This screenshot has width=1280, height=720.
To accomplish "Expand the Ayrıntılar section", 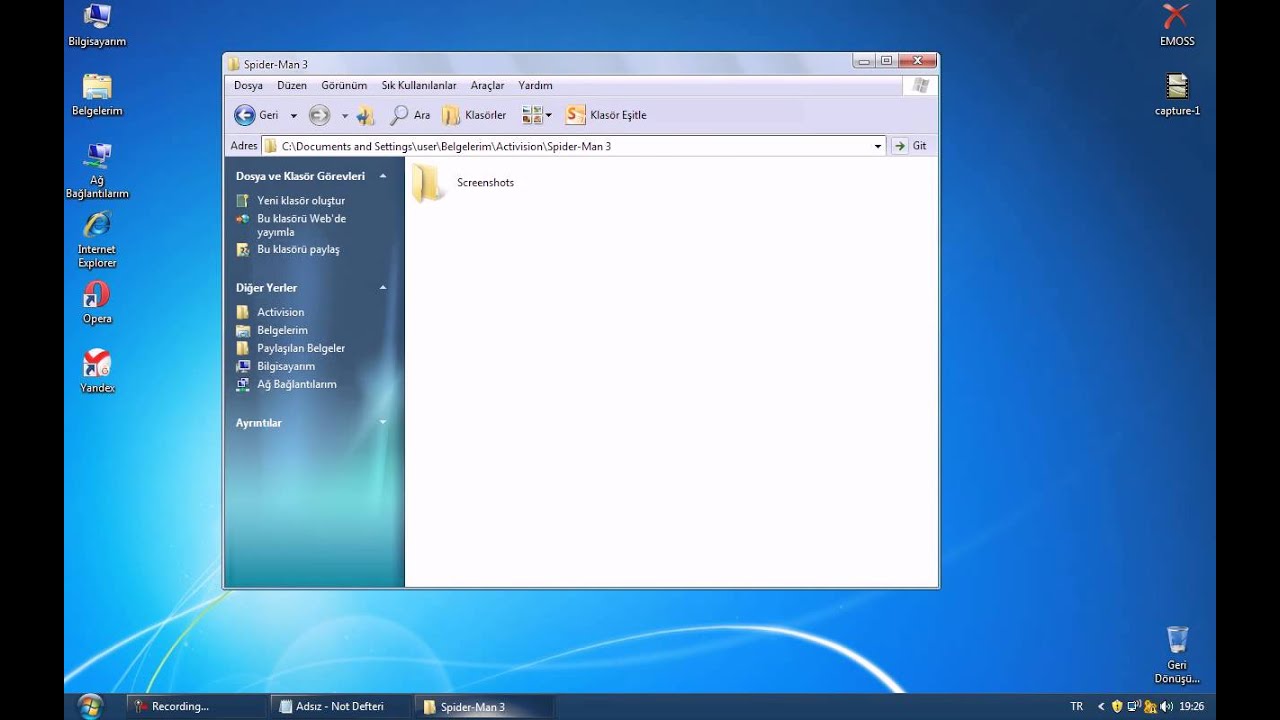I will (x=382, y=423).
